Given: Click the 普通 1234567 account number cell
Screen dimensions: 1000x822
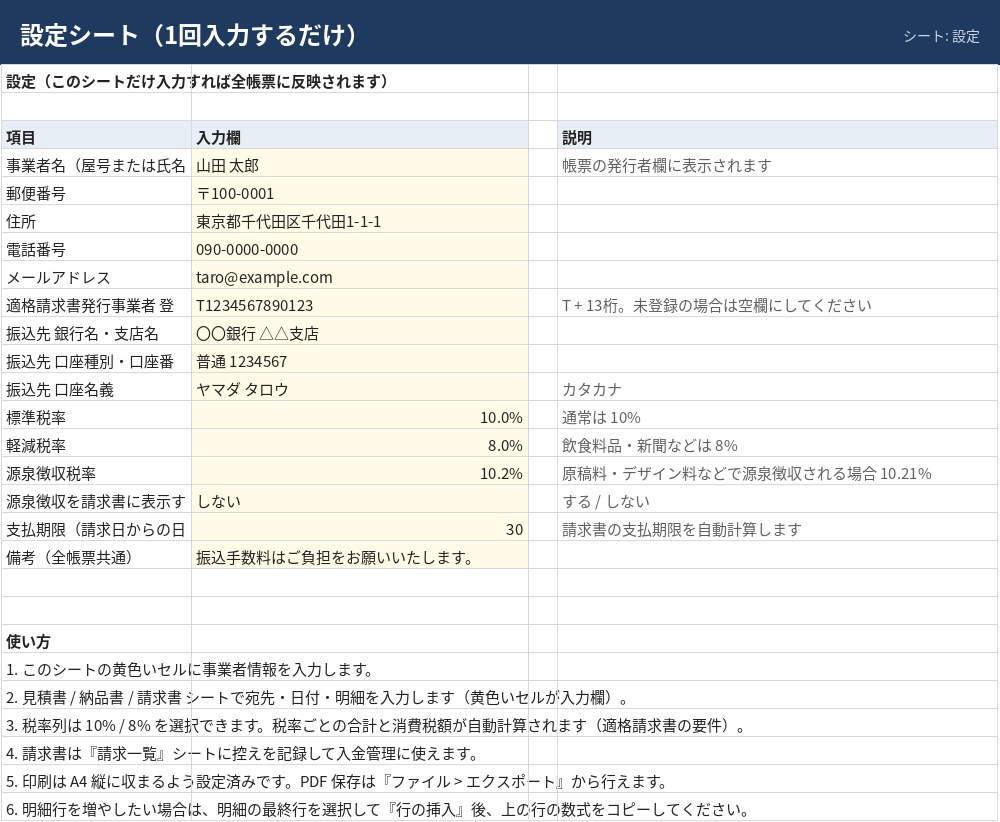Looking at the screenshot, I should tap(360, 360).
